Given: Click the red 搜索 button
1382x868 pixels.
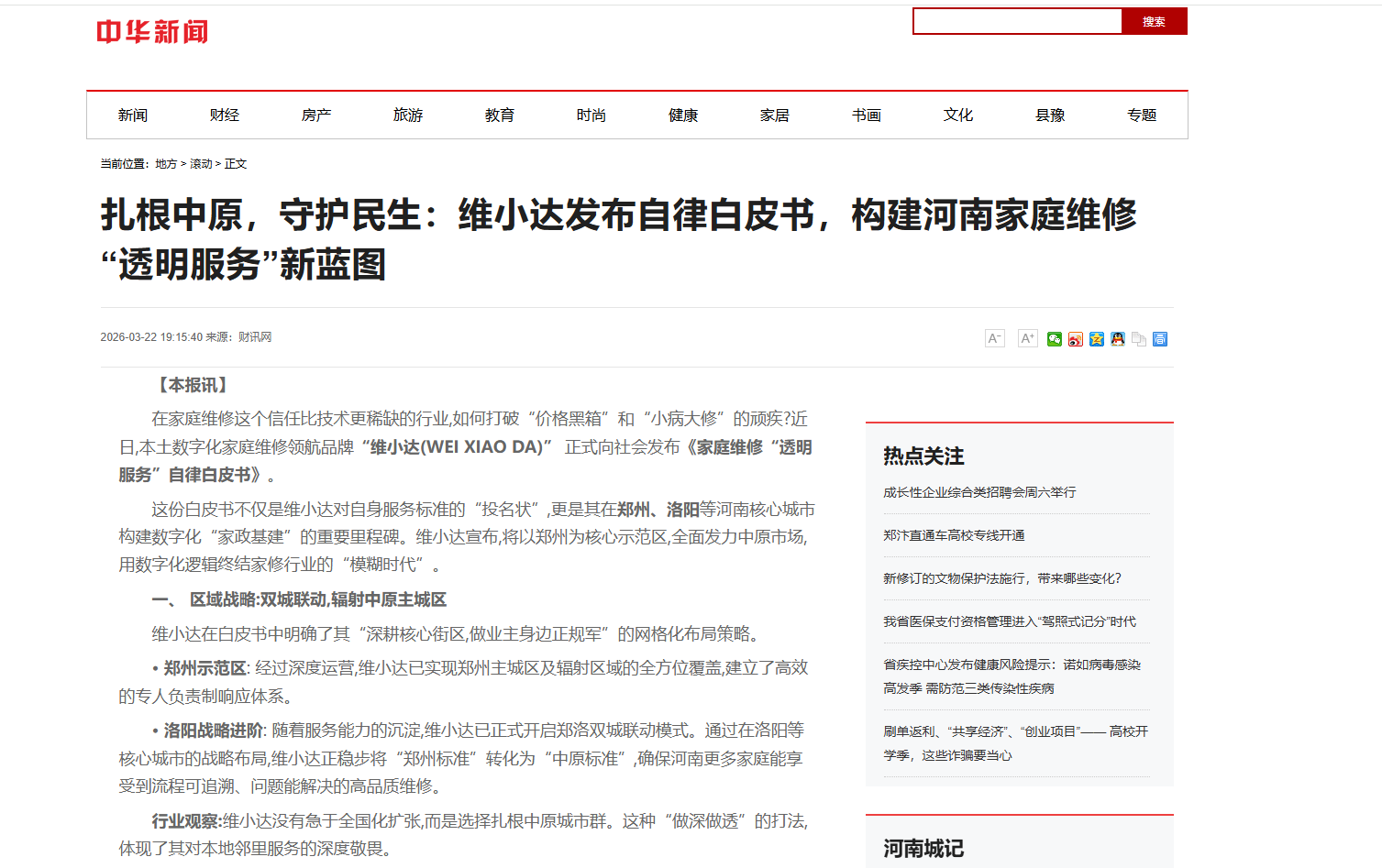Looking at the screenshot, I should pyautogui.click(x=1155, y=21).
